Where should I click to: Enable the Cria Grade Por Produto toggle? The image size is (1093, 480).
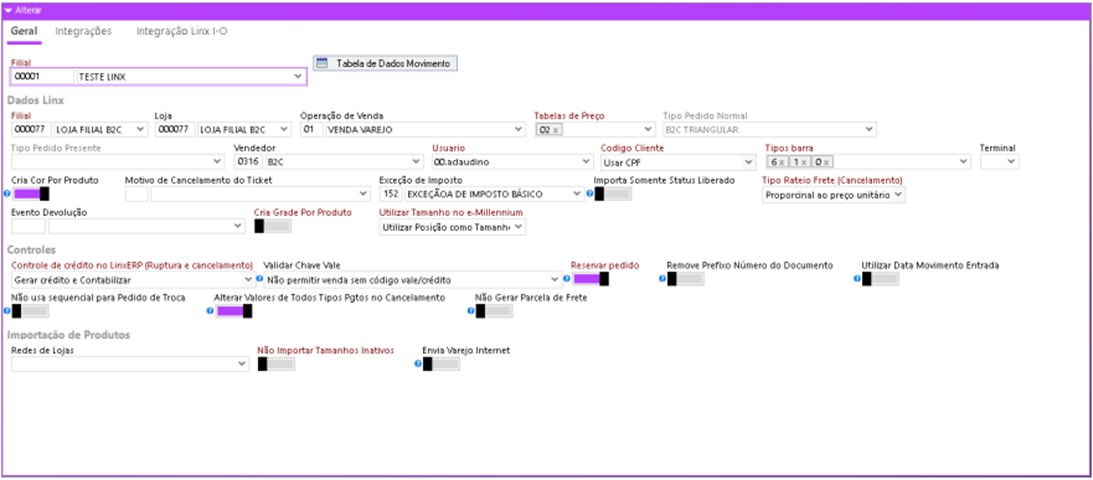(273, 226)
